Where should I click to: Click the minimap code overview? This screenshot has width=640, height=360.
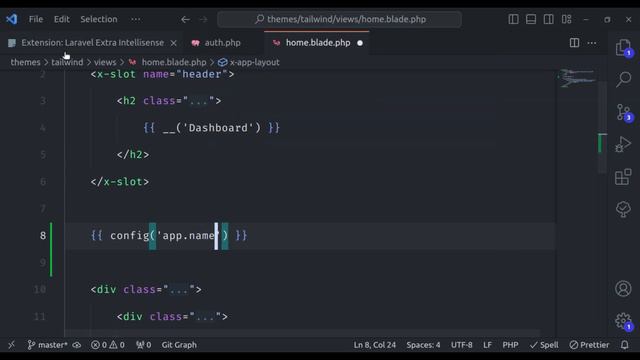pos(577,78)
